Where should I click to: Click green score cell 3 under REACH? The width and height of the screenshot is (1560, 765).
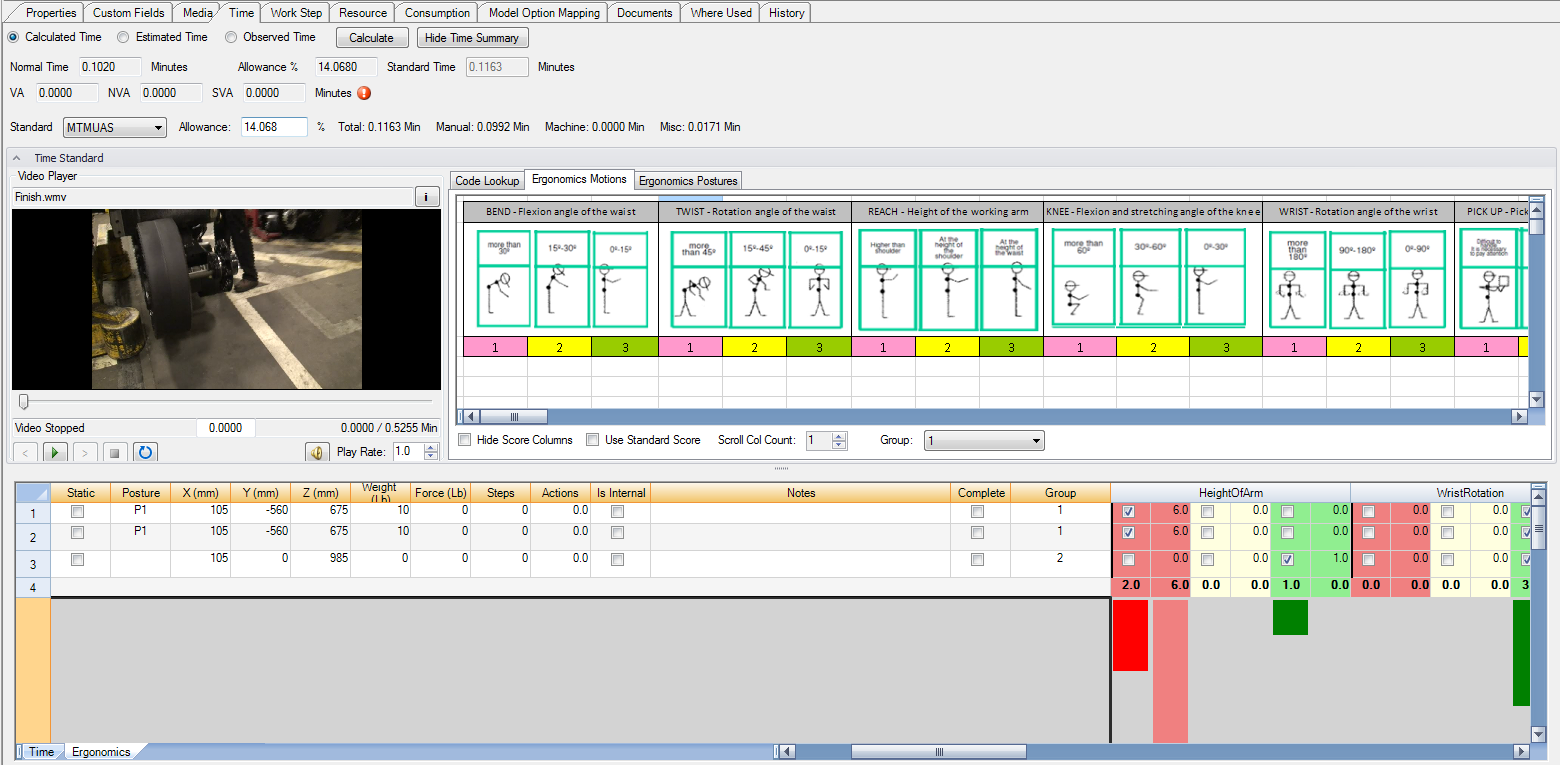[1011, 347]
